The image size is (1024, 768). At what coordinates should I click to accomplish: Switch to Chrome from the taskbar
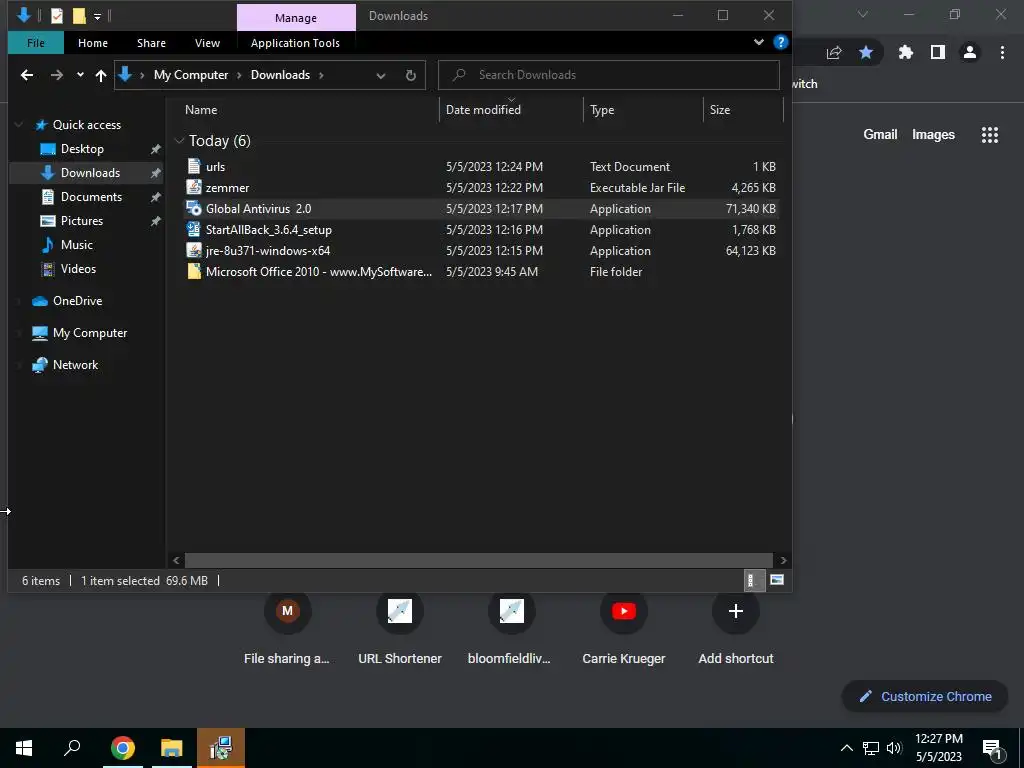click(x=123, y=748)
